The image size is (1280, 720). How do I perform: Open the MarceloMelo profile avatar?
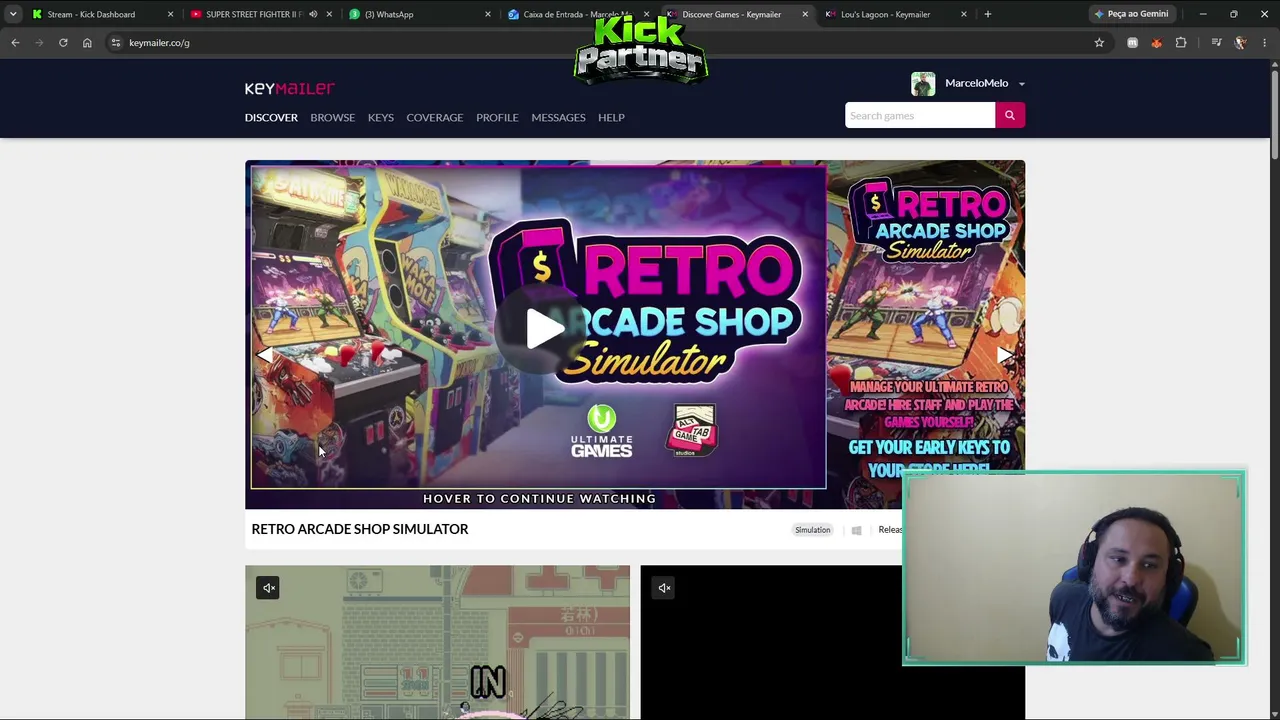[923, 84]
